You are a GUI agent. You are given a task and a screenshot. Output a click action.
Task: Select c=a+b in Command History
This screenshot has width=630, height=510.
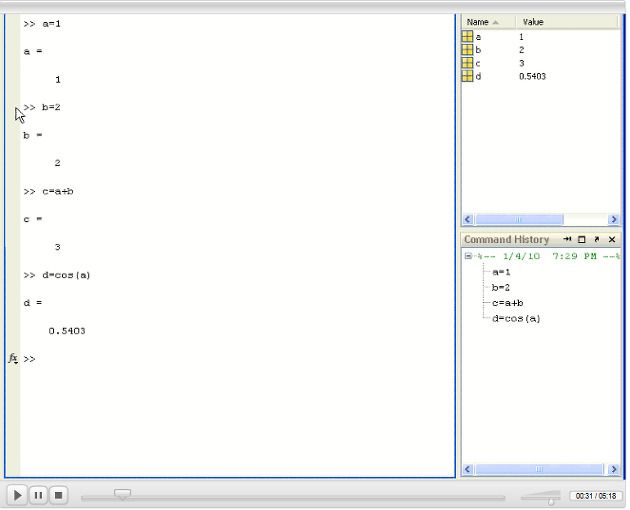tap(507, 303)
